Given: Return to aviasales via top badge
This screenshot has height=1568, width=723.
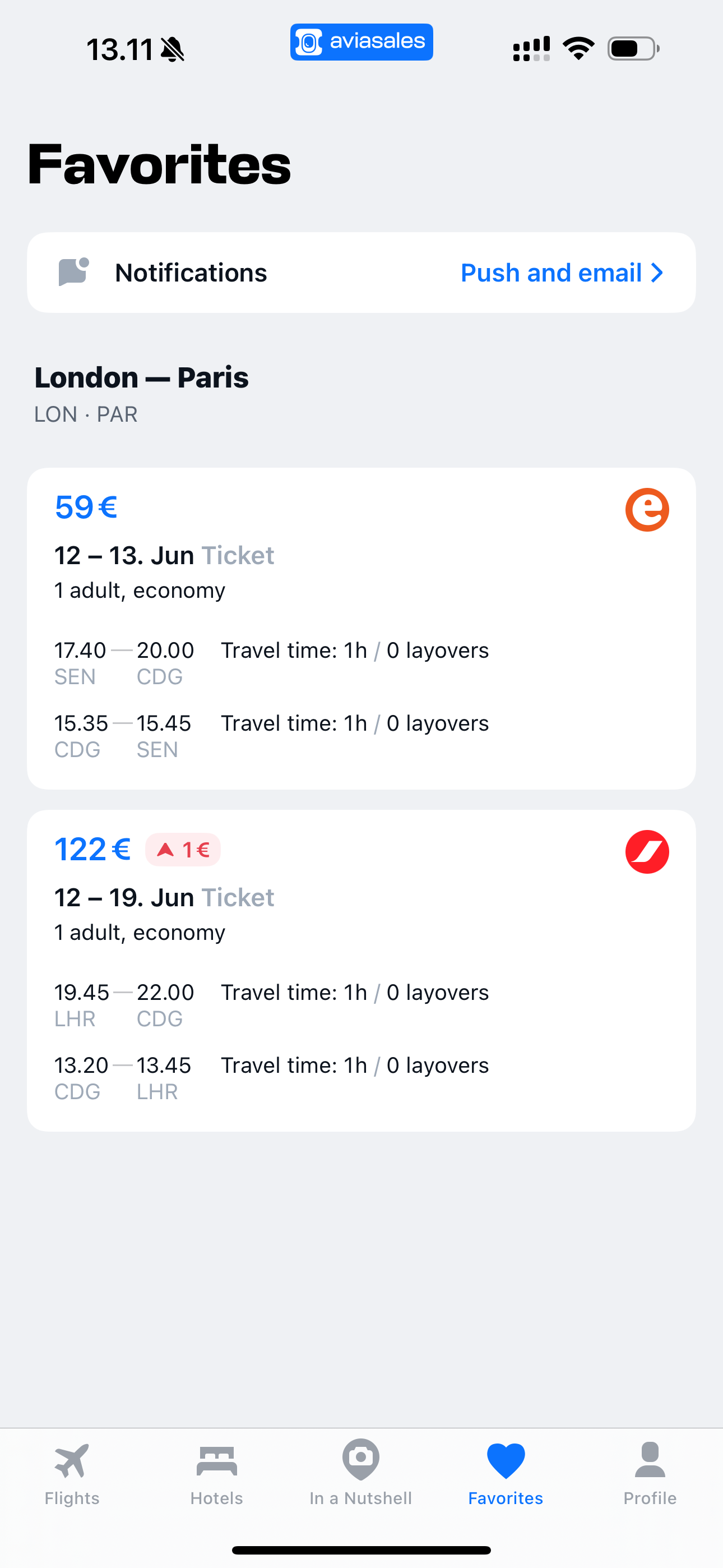Looking at the screenshot, I should click(361, 42).
